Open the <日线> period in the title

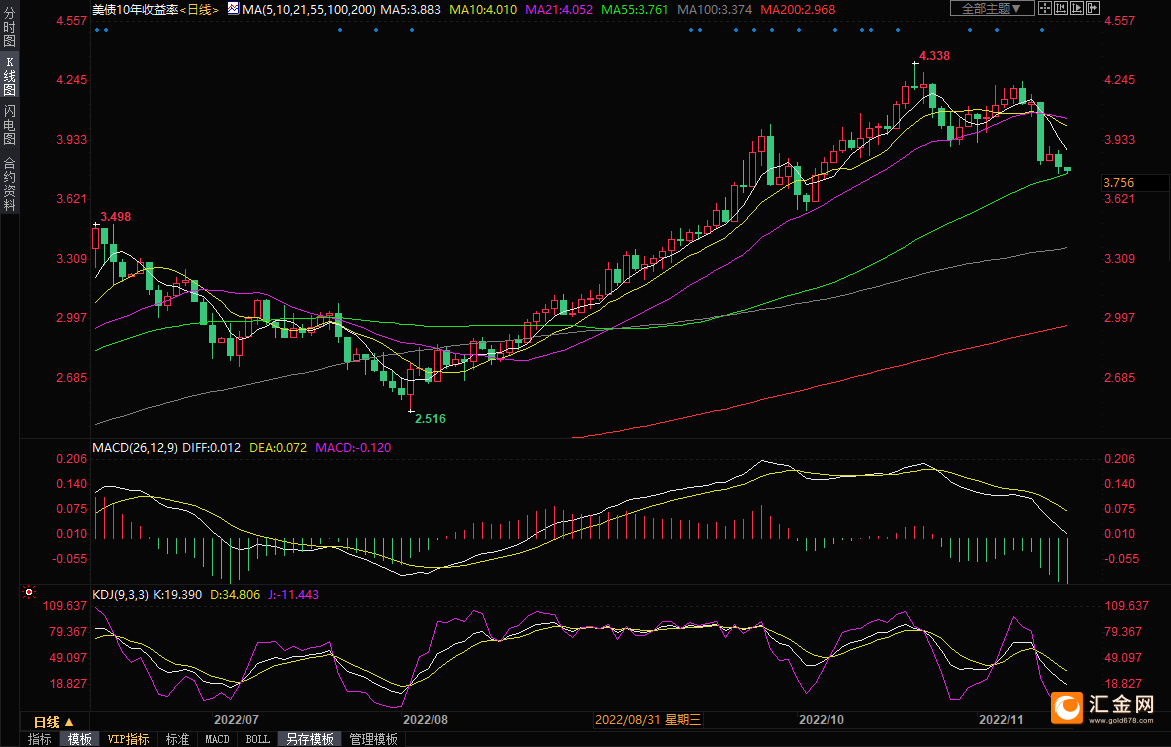point(199,10)
